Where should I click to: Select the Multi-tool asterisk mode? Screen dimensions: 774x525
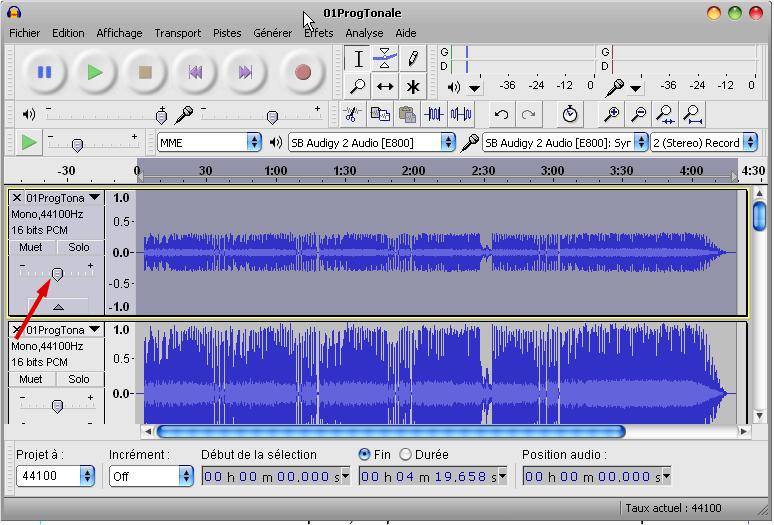click(x=413, y=87)
